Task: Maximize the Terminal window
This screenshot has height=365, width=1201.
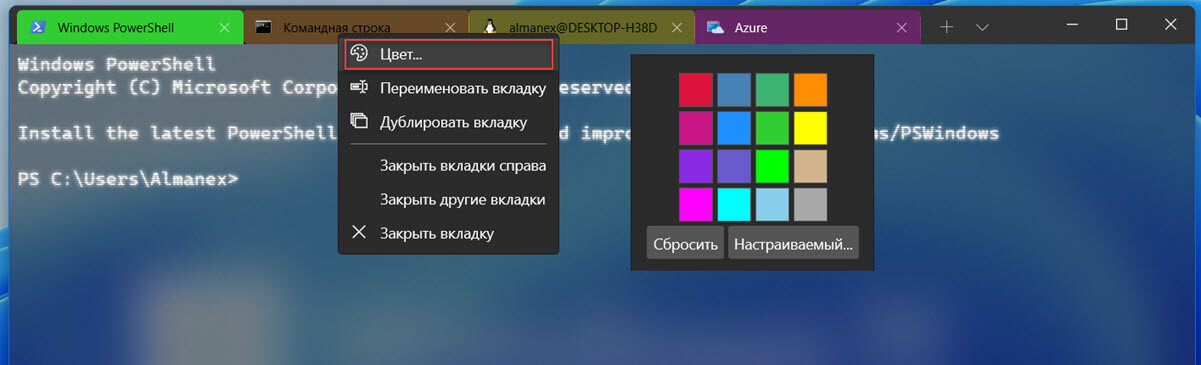Action: (x=1121, y=24)
